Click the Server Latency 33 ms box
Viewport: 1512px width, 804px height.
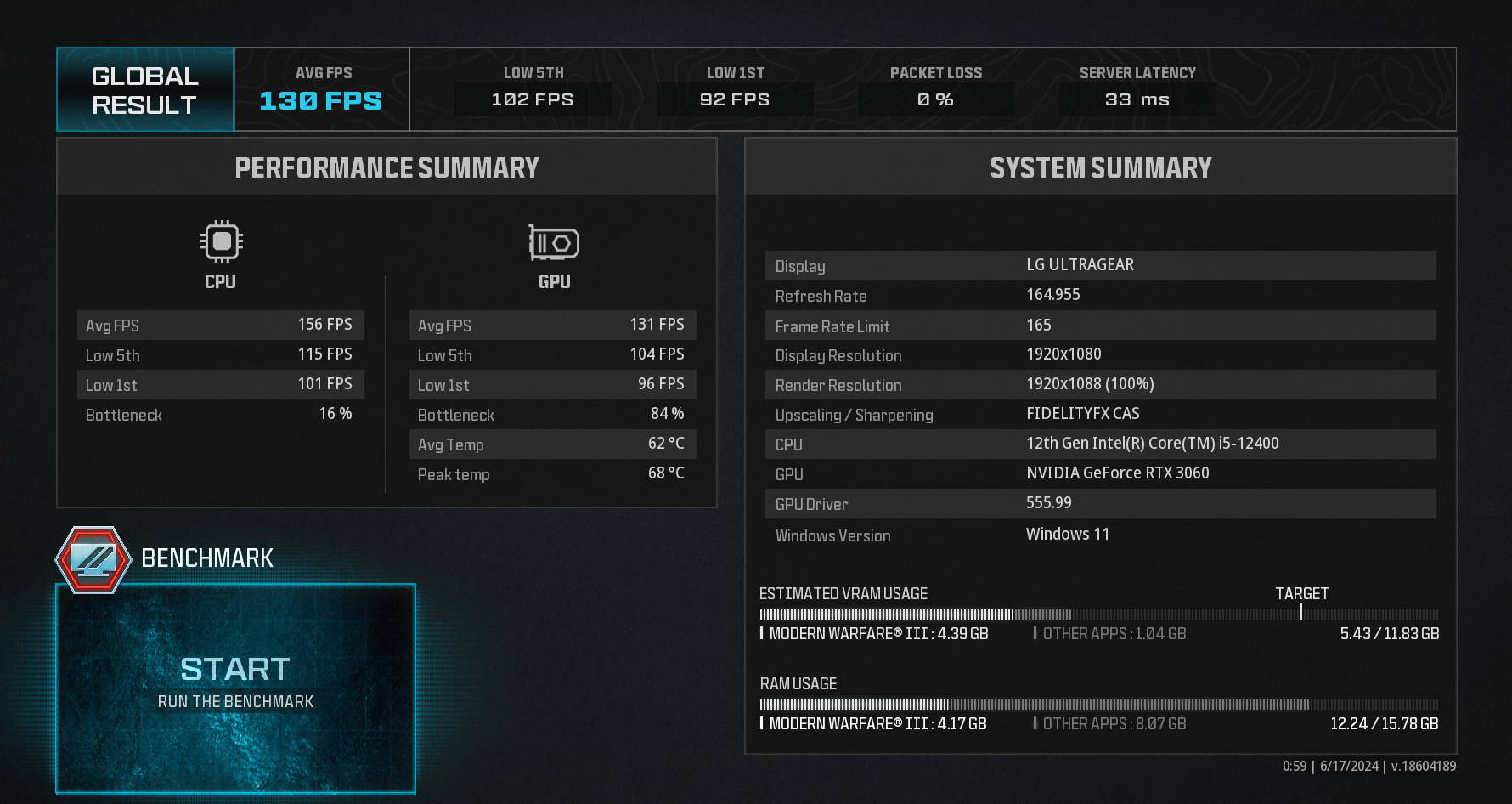click(x=1137, y=99)
